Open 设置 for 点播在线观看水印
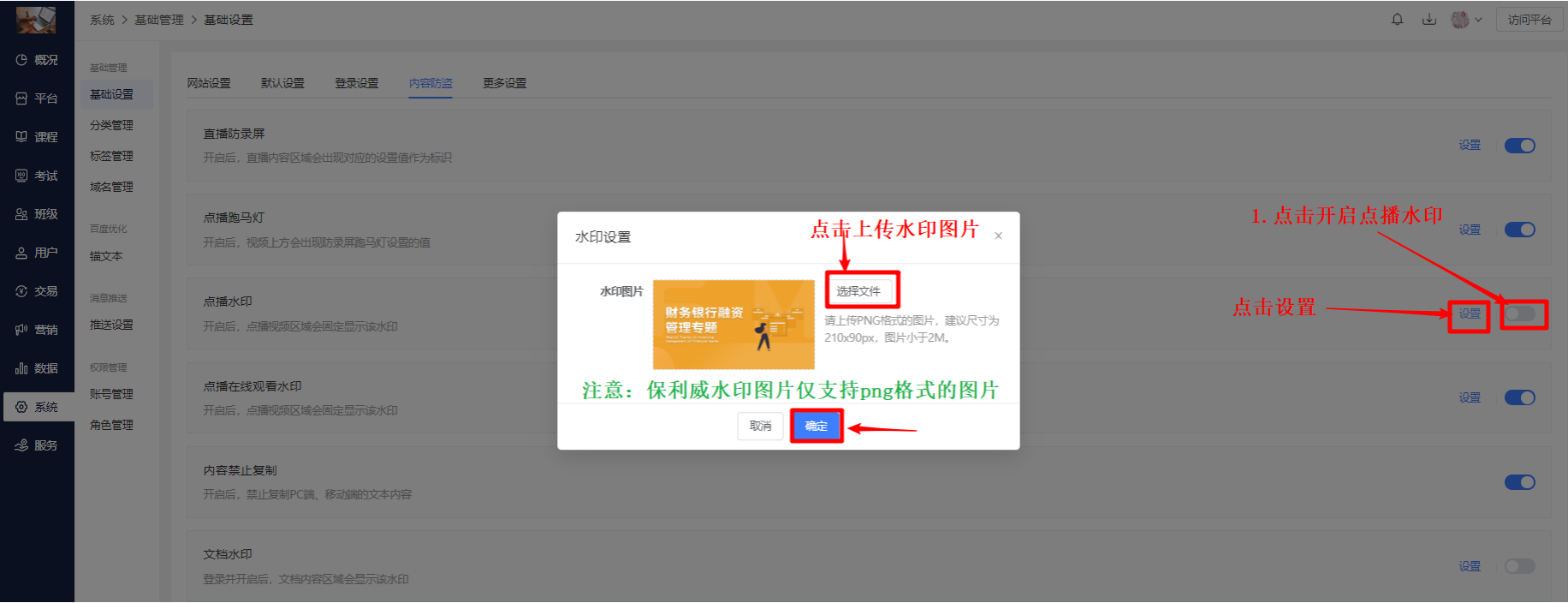Viewport: 1568px width, 603px height. click(x=1470, y=397)
